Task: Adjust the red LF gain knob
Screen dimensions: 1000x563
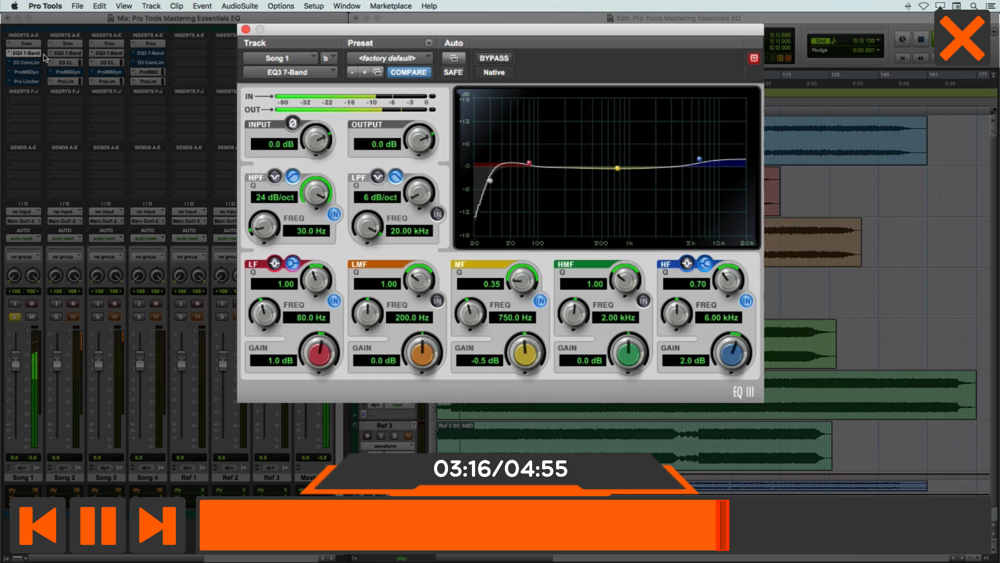Action: pyautogui.click(x=319, y=353)
